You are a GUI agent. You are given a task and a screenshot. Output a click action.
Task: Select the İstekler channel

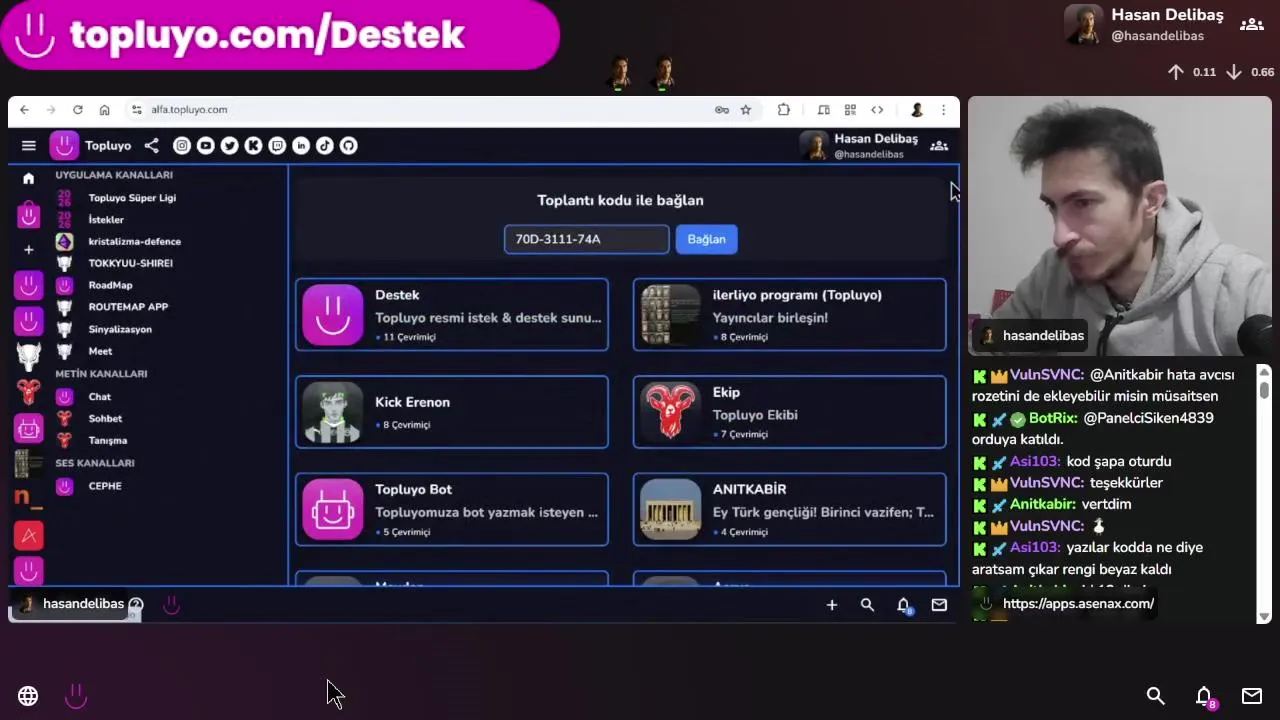[106, 220]
